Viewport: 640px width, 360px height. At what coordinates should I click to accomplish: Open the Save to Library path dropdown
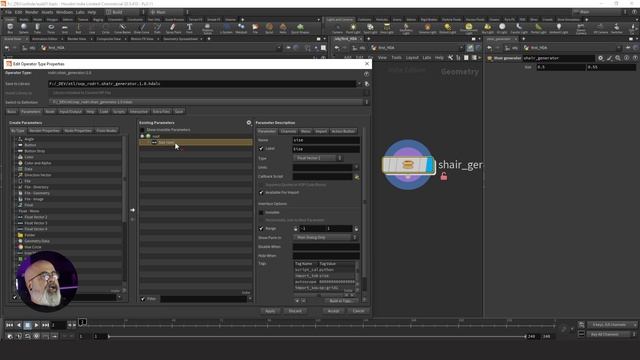click(x=359, y=84)
